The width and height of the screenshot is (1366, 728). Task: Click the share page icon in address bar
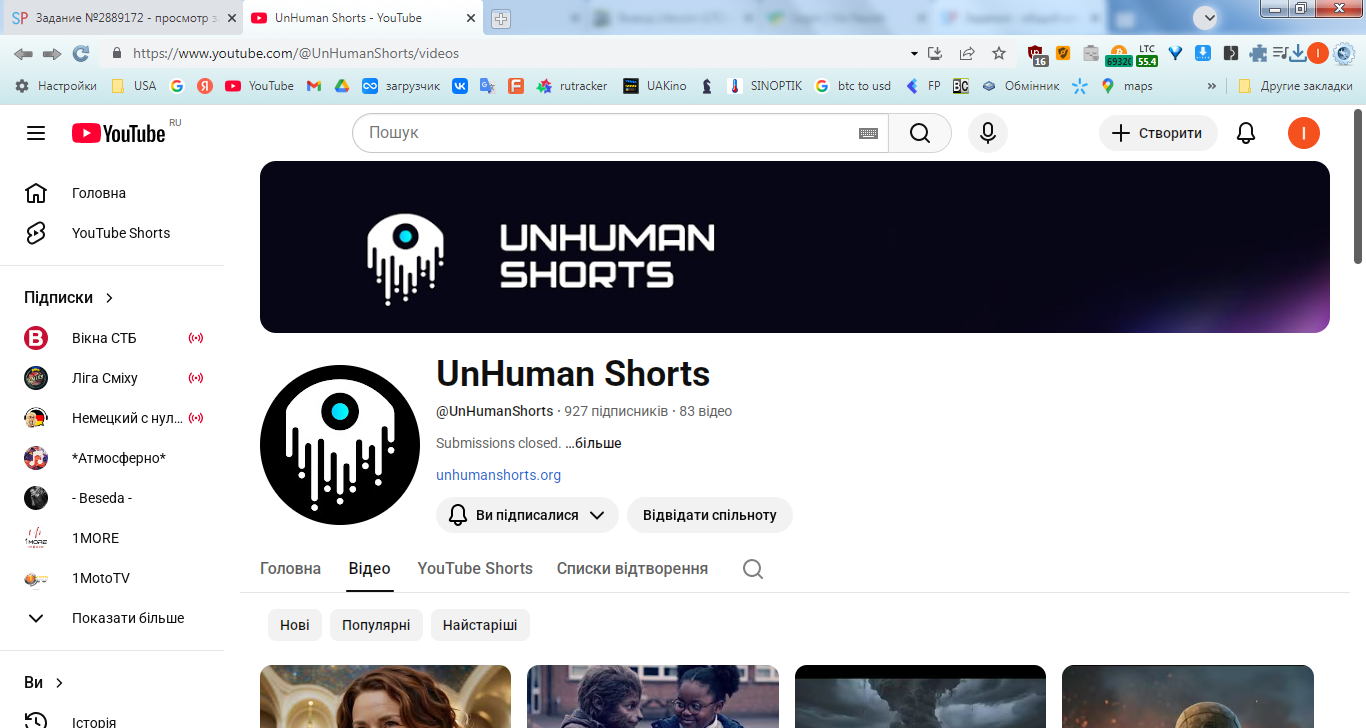[967, 53]
